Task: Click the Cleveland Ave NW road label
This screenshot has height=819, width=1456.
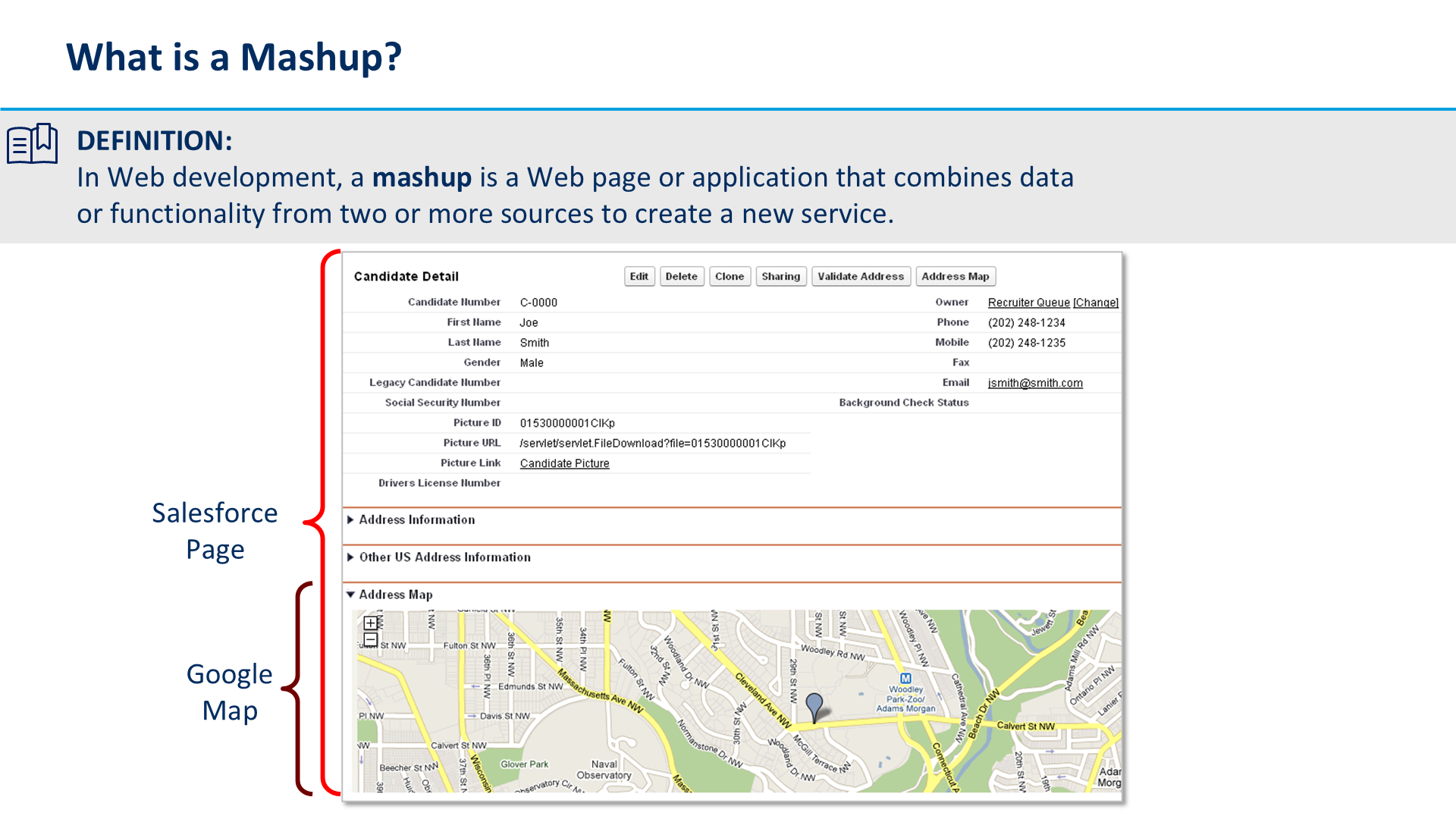Action: 763,699
